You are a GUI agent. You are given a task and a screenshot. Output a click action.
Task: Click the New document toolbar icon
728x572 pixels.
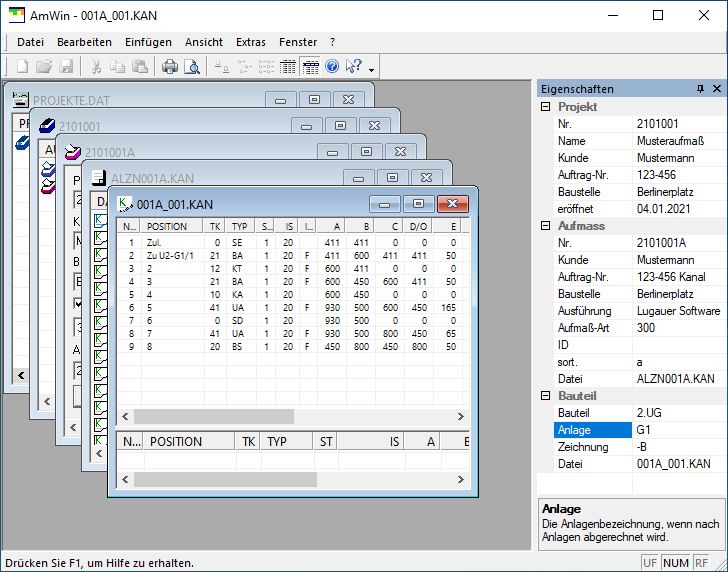pyautogui.click(x=22, y=66)
